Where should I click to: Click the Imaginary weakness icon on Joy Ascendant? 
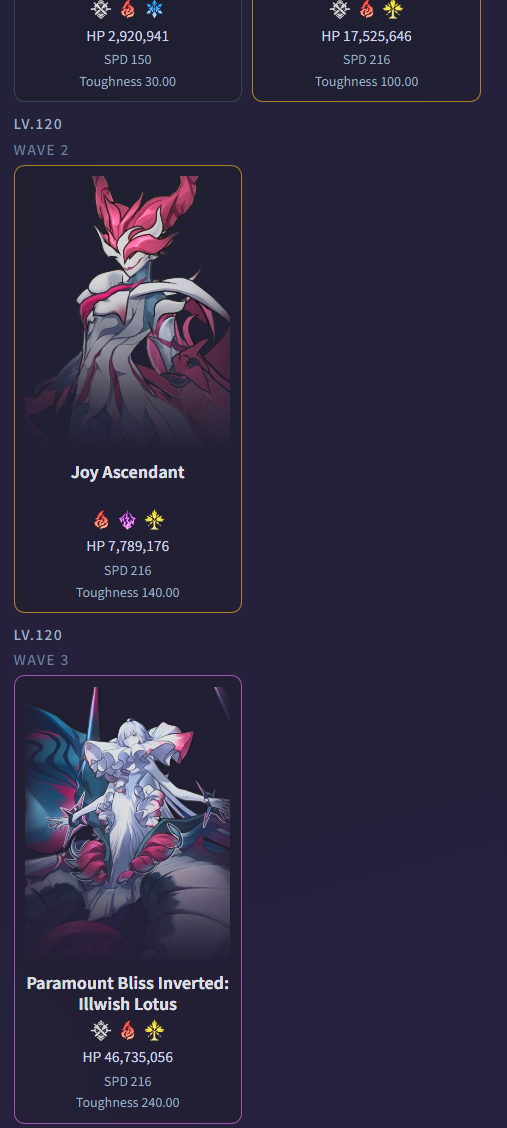(154, 520)
